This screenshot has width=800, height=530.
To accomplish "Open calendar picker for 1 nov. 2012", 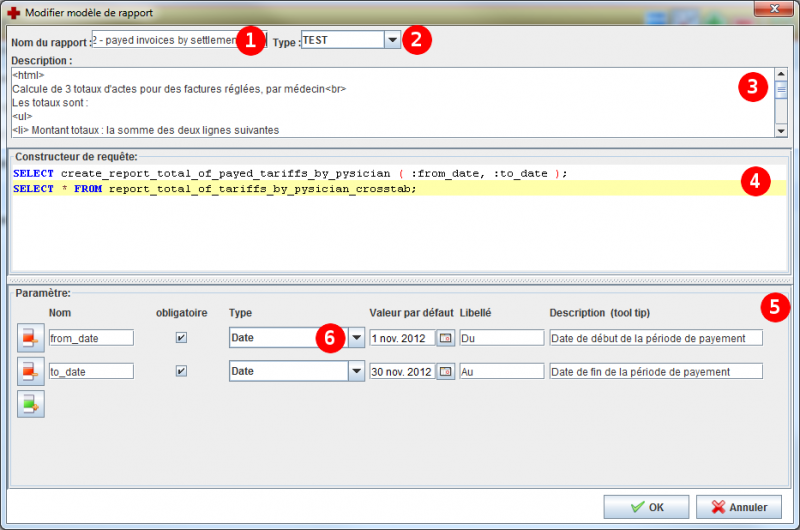I will click(446, 338).
